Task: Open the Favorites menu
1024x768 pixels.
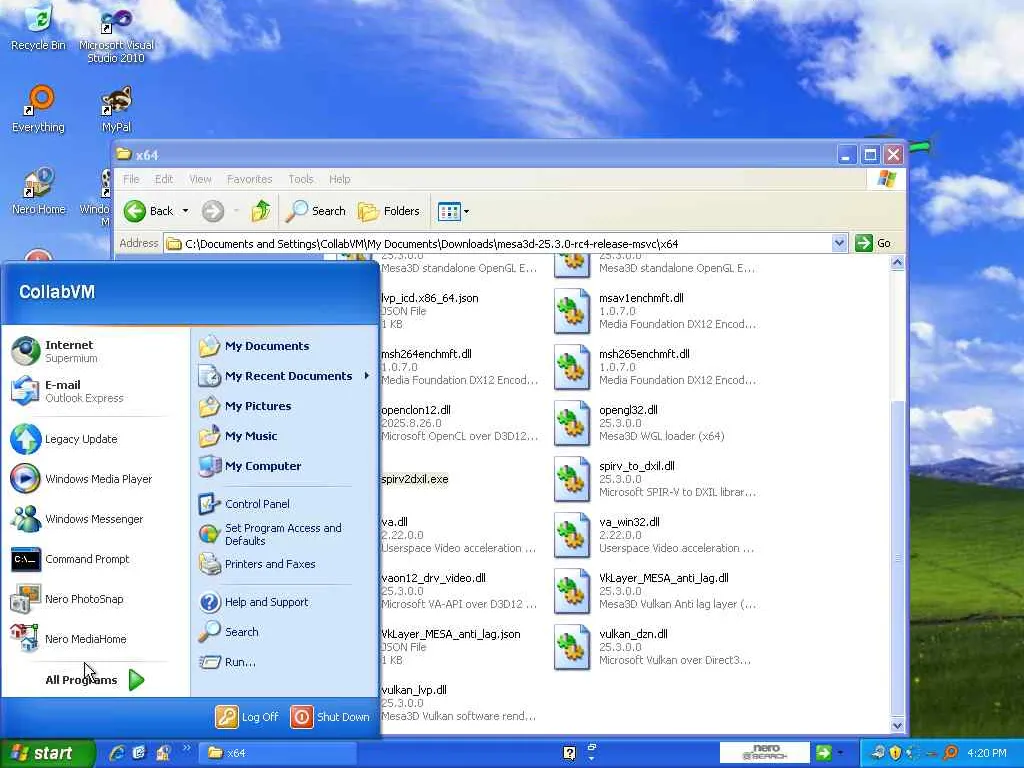Action: tap(249, 179)
